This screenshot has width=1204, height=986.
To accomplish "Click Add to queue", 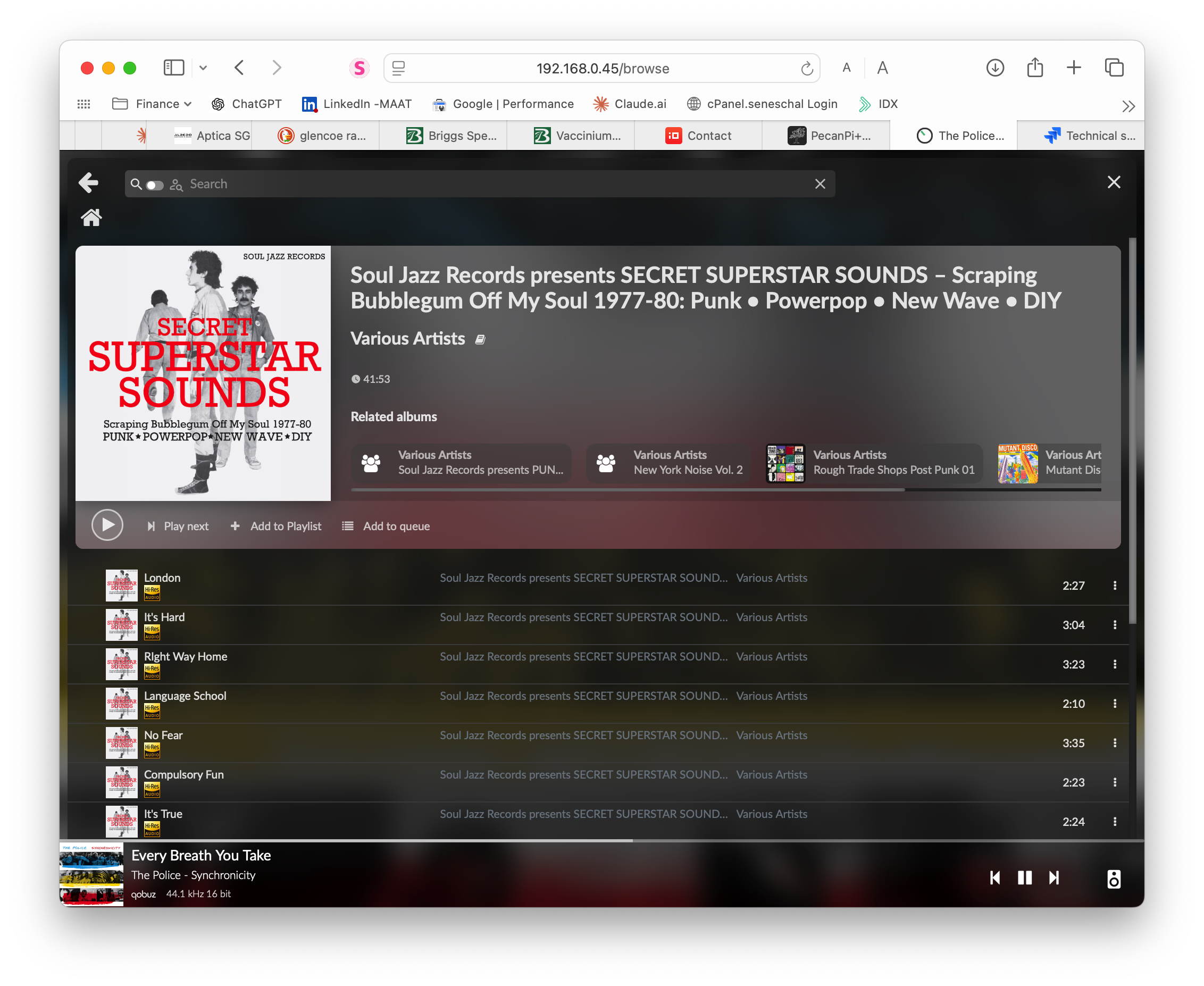I will coord(386,526).
